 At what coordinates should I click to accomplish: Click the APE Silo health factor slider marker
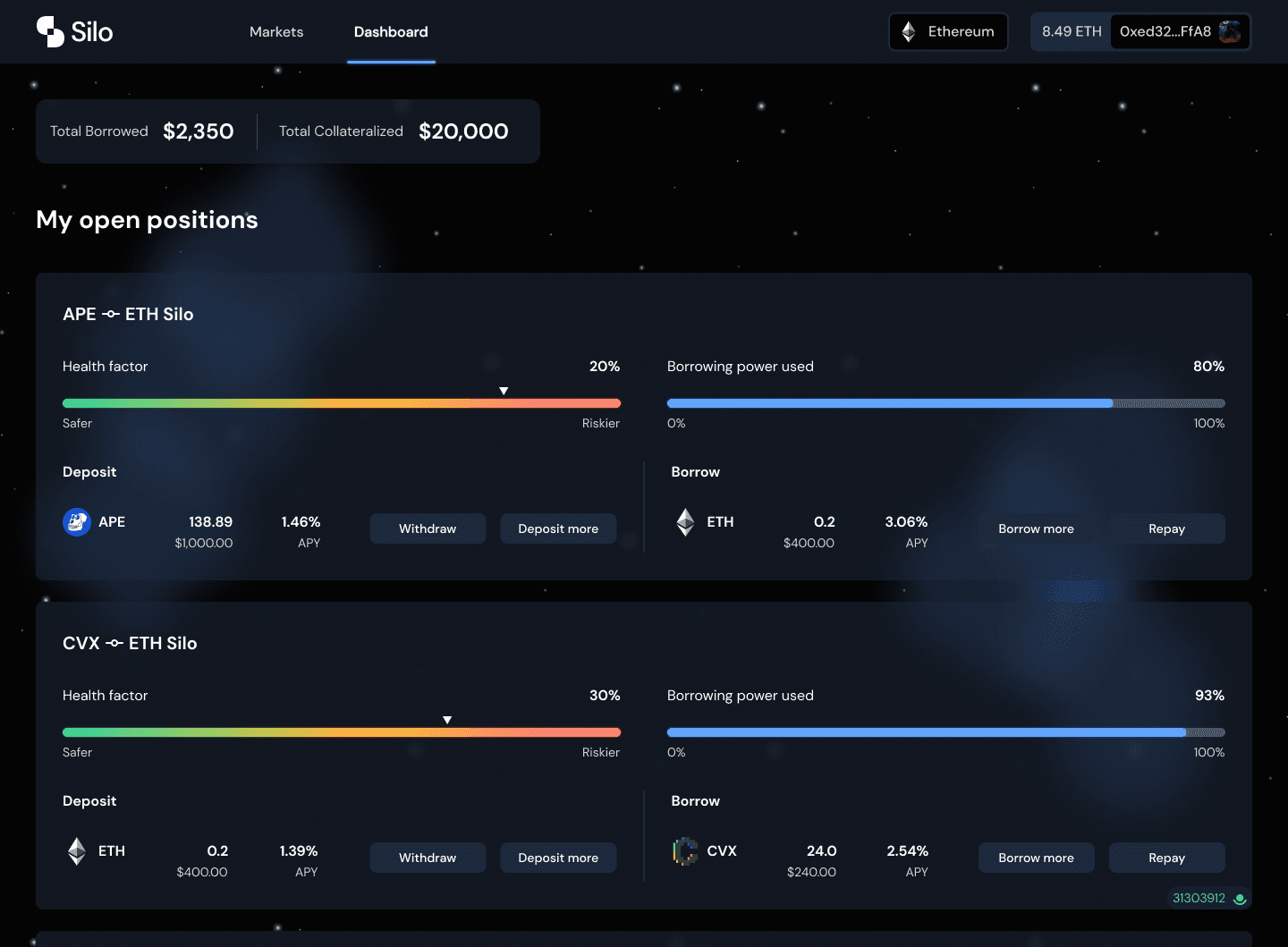coord(504,391)
